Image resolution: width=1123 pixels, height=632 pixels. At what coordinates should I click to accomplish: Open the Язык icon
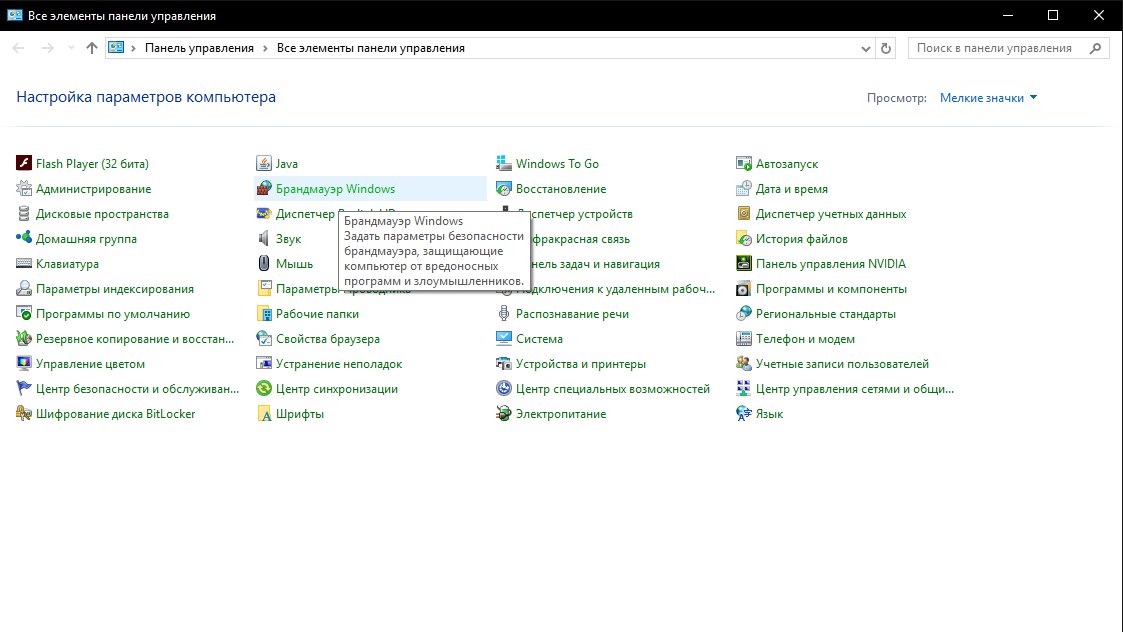tap(743, 413)
